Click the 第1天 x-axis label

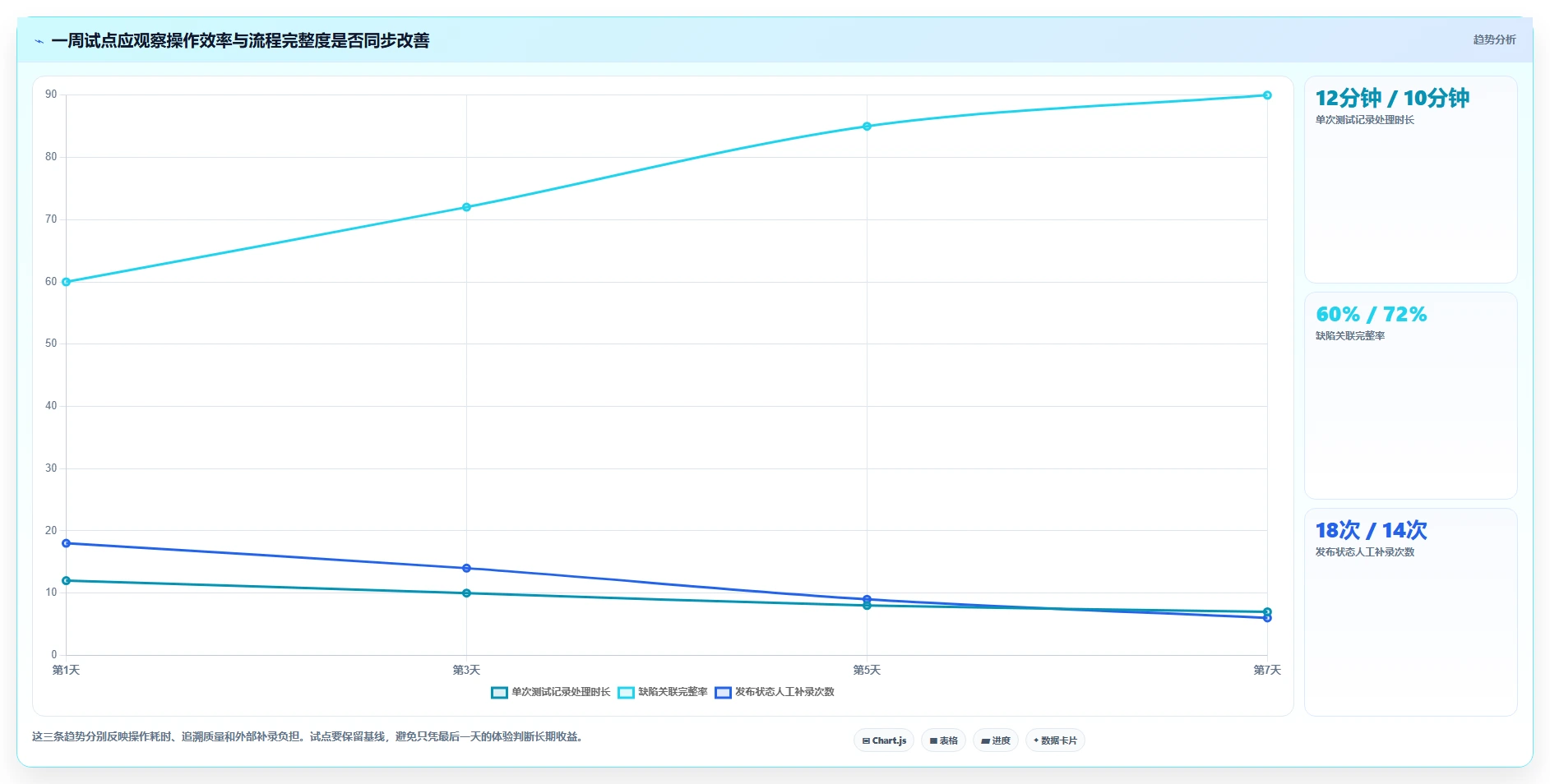click(x=67, y=671)
